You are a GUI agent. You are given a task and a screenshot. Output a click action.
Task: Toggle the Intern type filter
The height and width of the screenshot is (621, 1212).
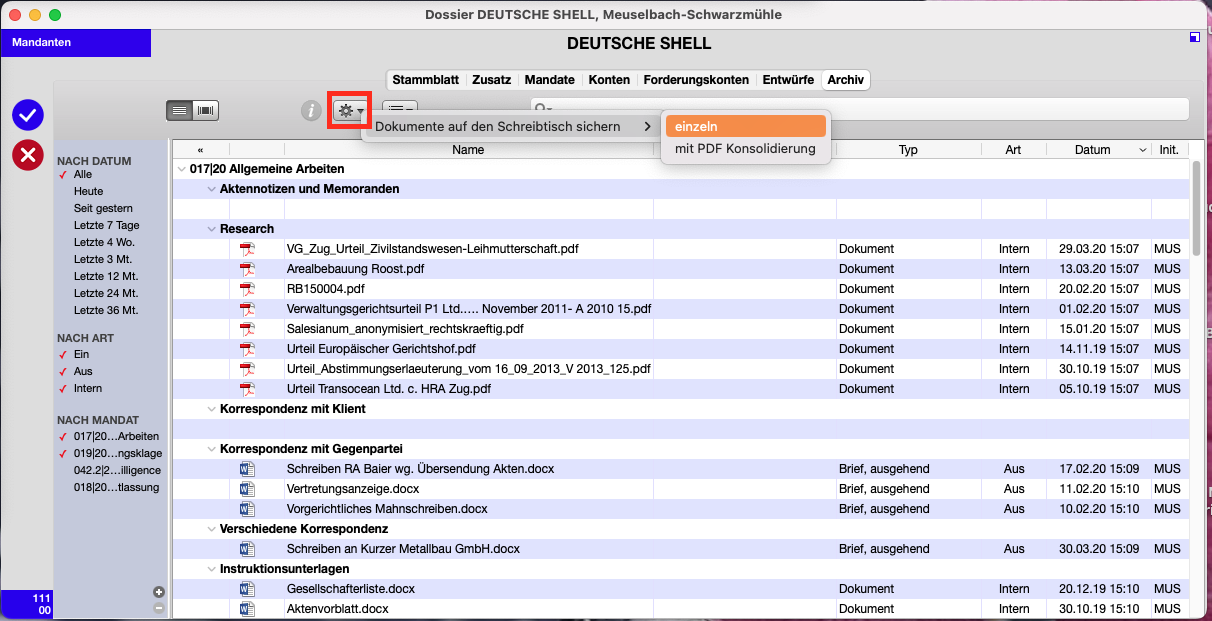(88, 388)
